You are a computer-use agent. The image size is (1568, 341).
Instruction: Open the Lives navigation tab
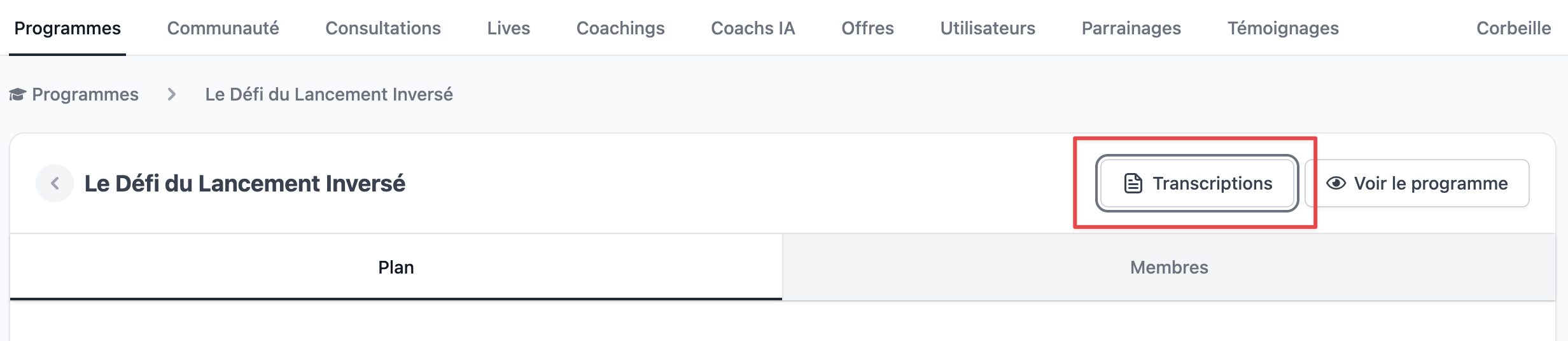pos(508,28)
